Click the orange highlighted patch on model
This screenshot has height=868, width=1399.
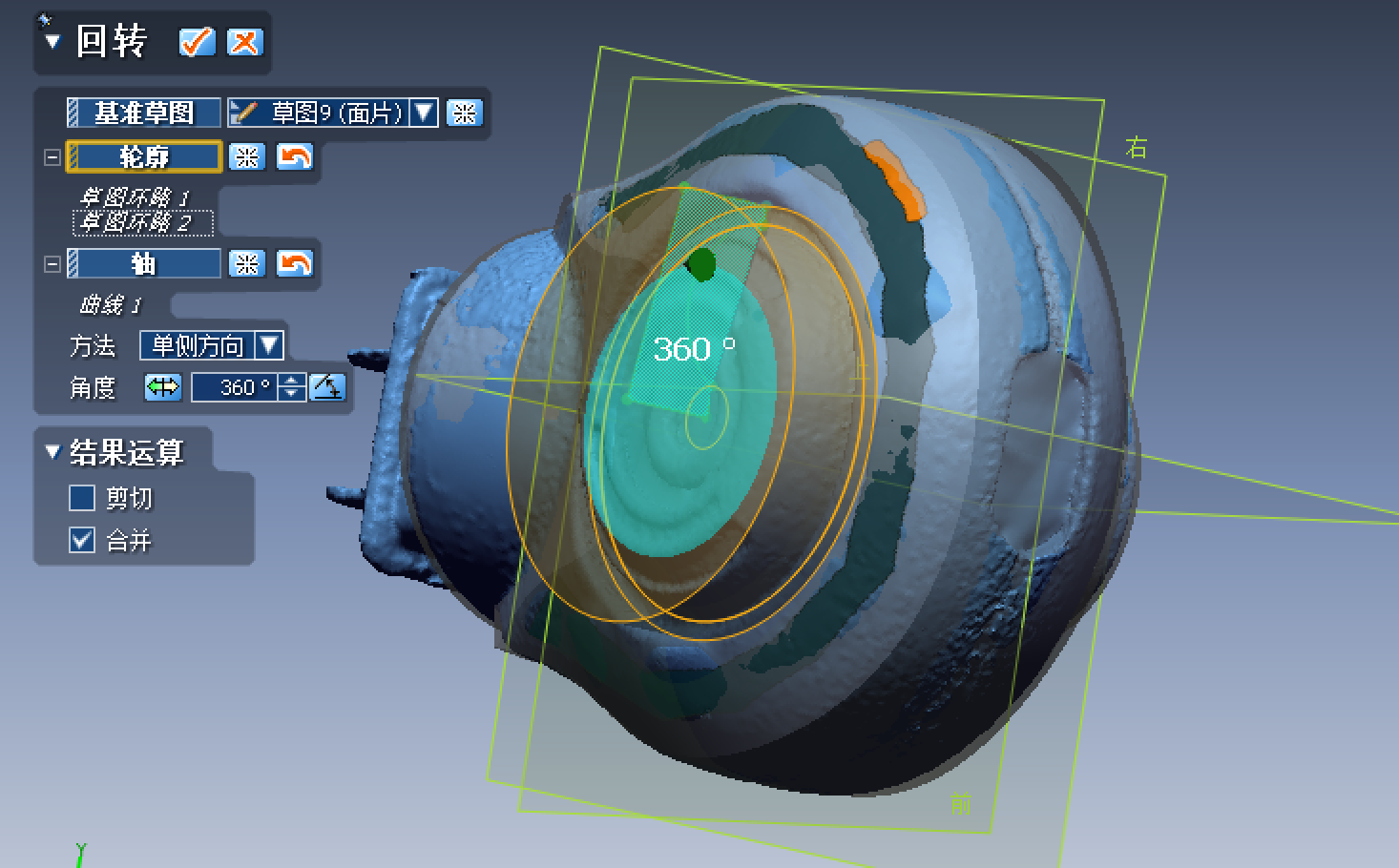point(896,181)
